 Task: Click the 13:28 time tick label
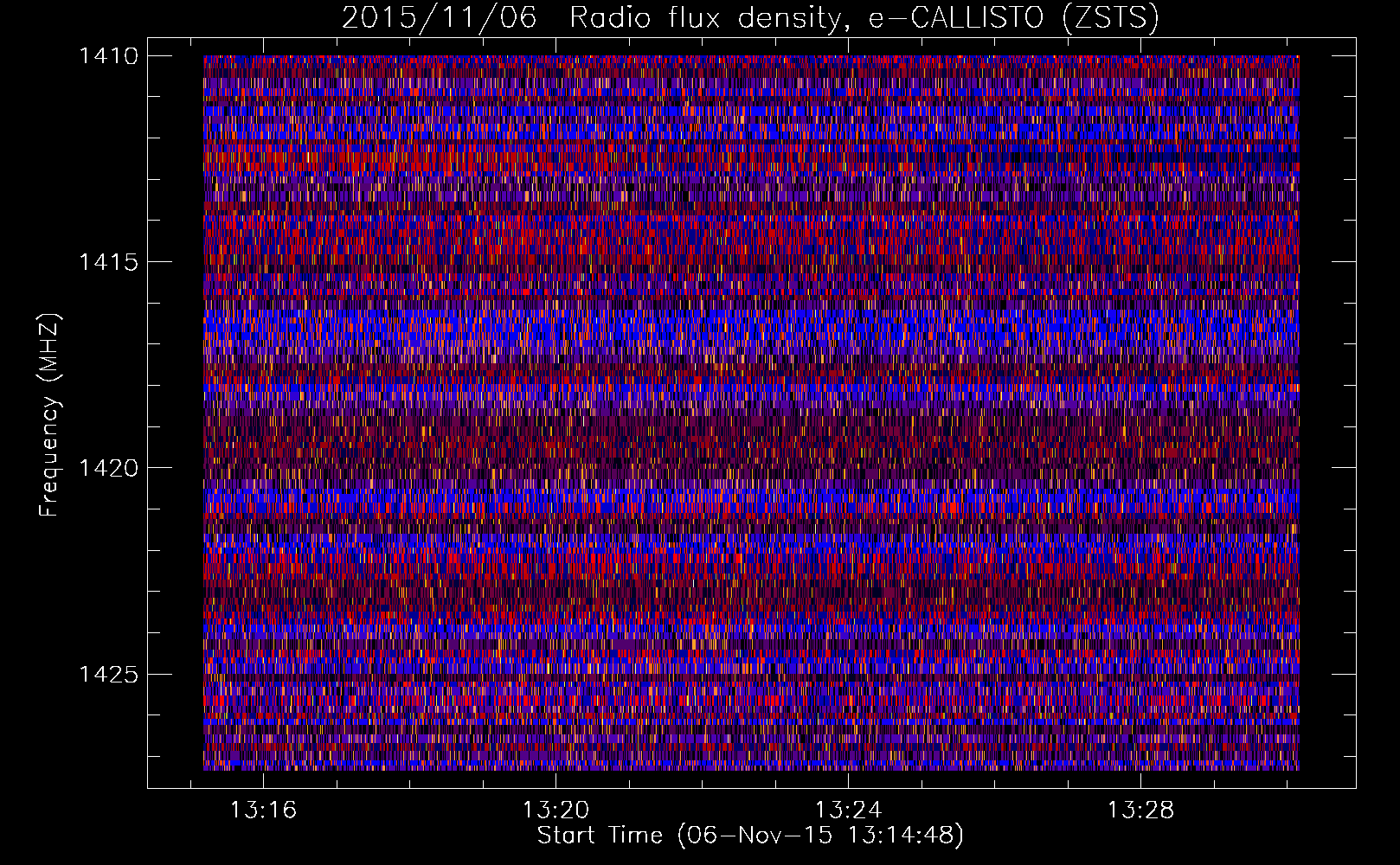coord(1141,810)
